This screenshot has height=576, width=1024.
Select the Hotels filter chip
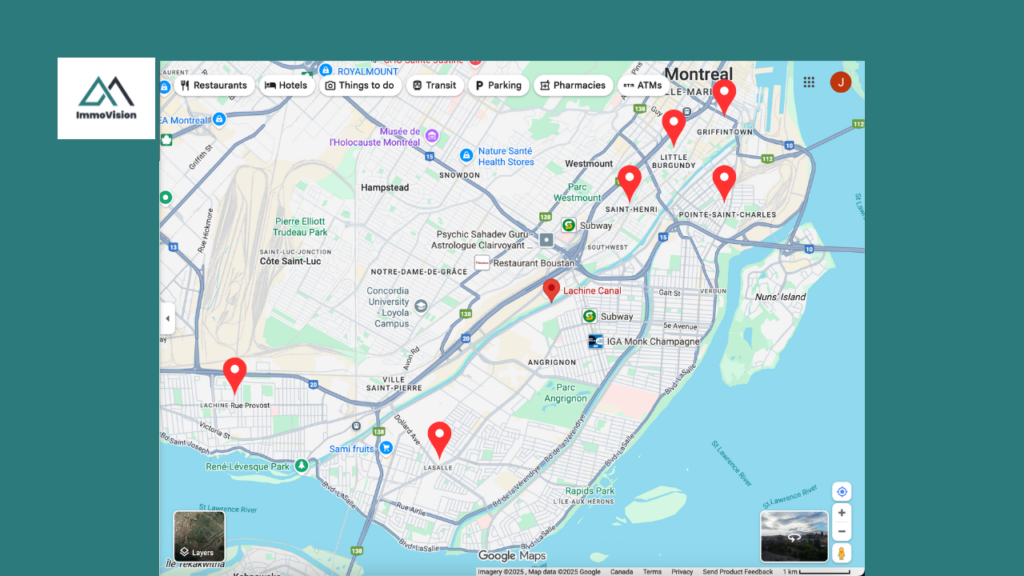click(x=286, y=86)
